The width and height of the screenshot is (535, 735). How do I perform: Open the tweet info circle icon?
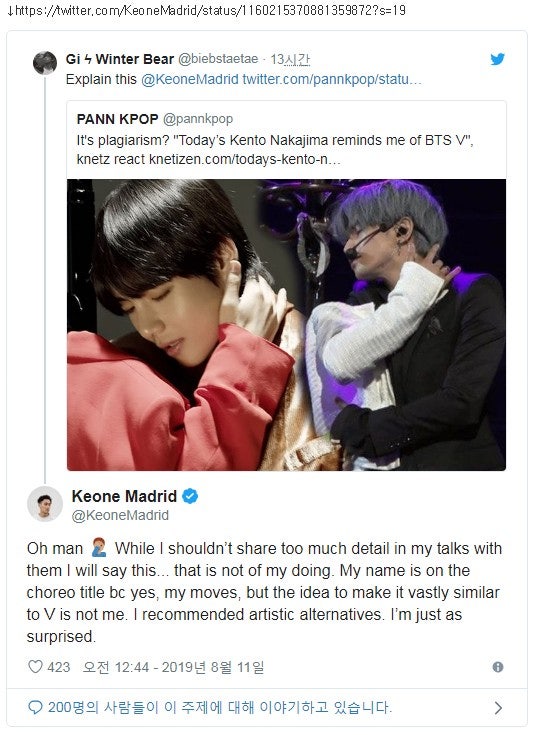pyautogui.click(x=498, y=667)
